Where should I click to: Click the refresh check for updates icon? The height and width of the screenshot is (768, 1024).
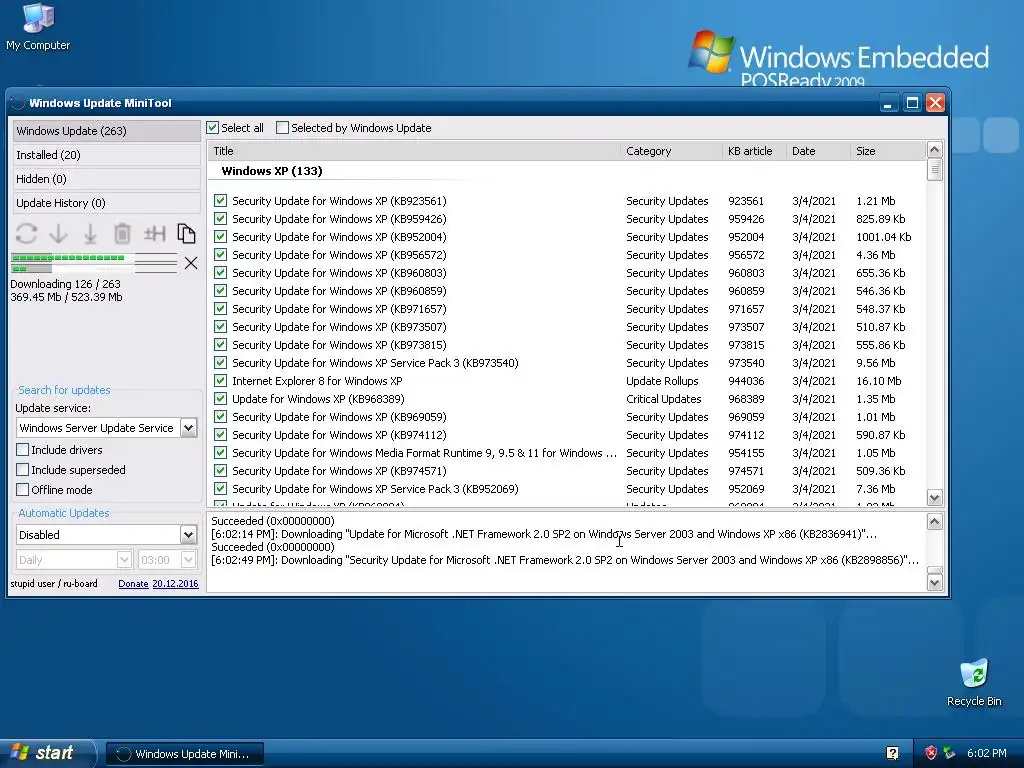tap(26, 234)
